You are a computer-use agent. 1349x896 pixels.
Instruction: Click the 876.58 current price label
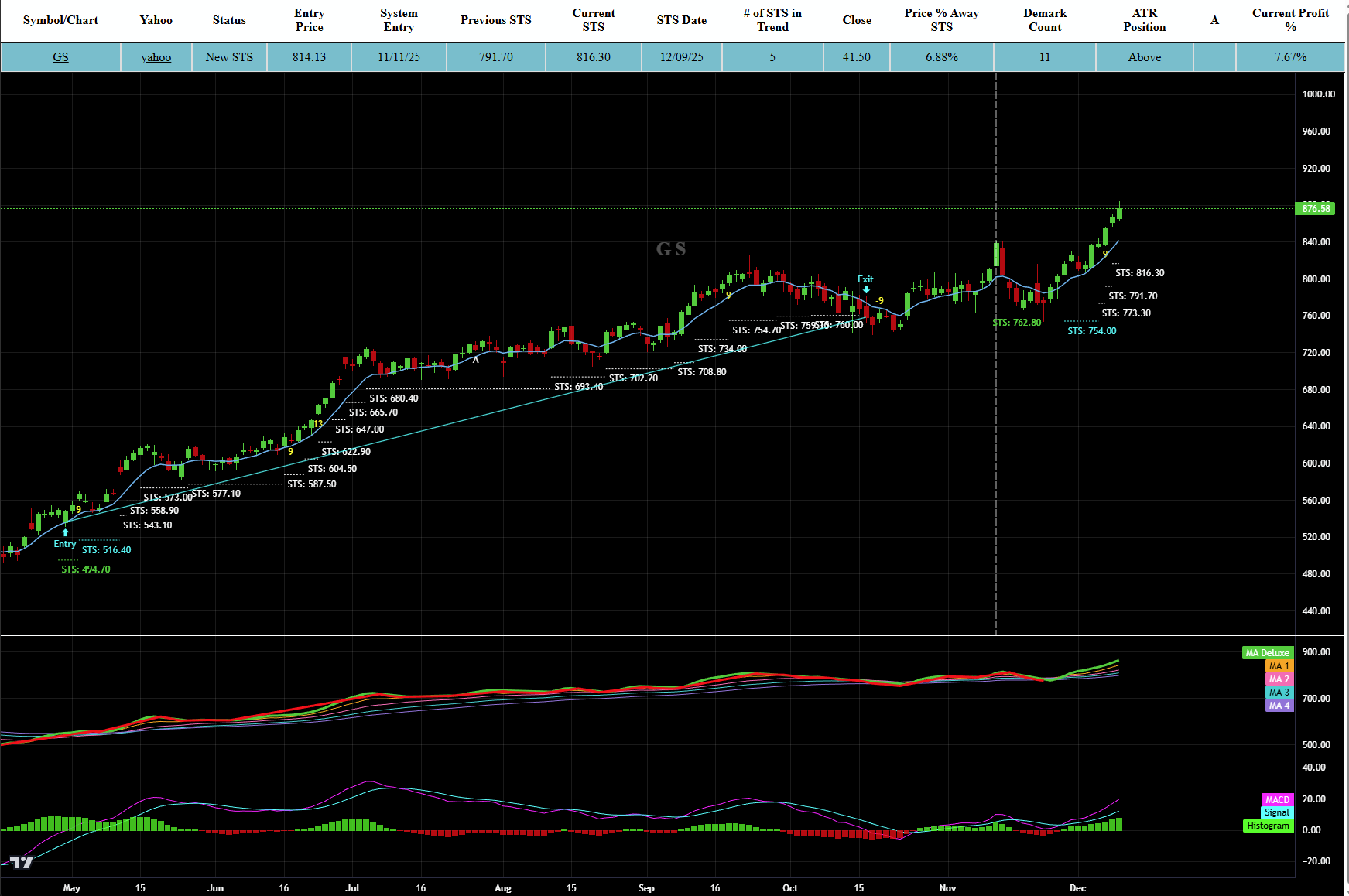point(1315,209)
